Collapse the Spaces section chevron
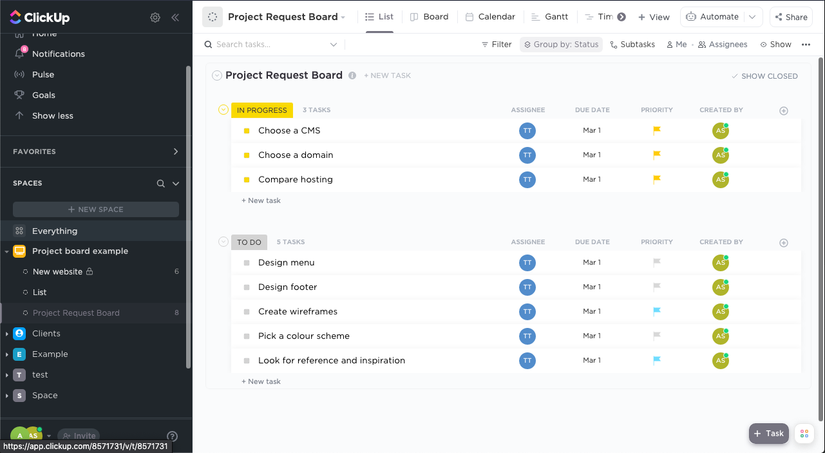This screenshot has width=825, height=453. point(176,184)
